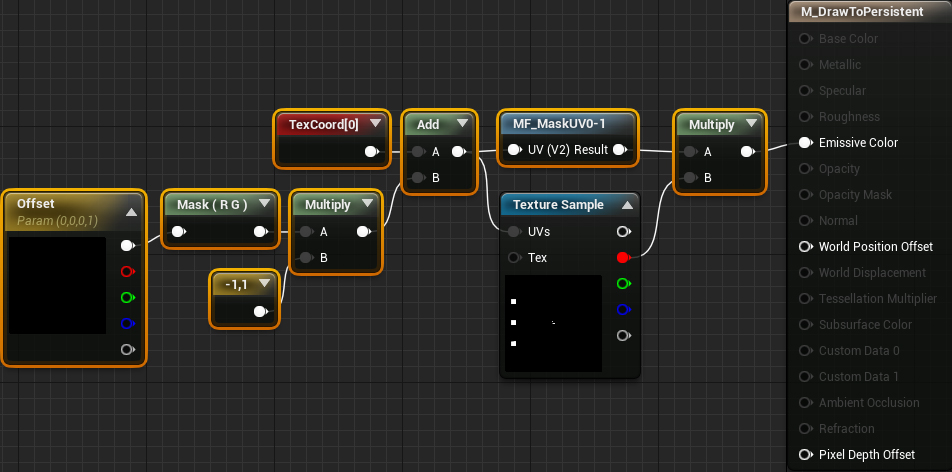Screen dimensions: 952x472
Task: Click the Offset node's white RGBA output pin
Action: (x=127, y=245)
